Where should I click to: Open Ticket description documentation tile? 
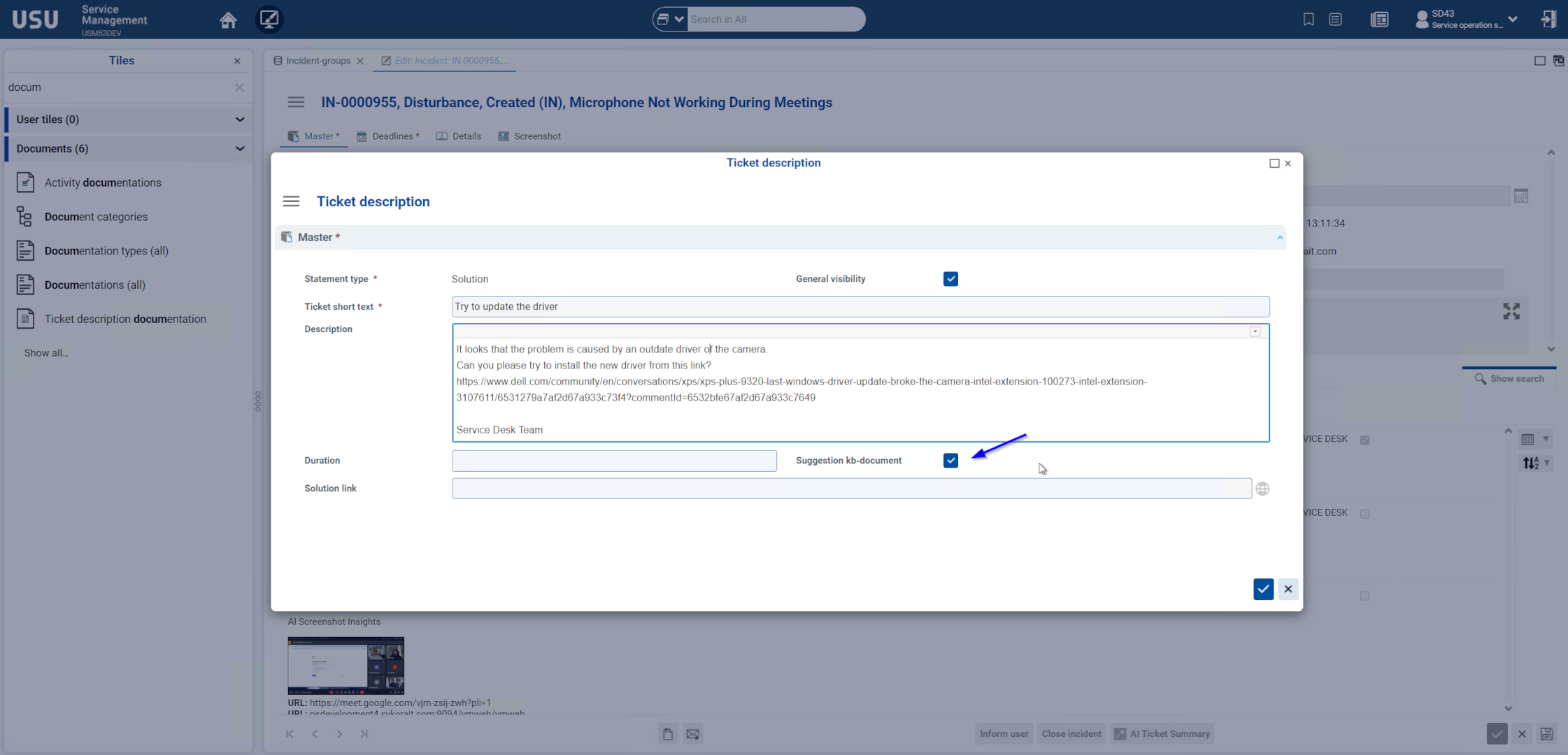[x=124, y=319]
